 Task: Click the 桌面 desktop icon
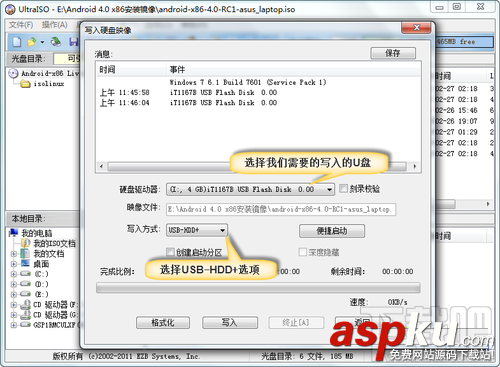point(25,264)
